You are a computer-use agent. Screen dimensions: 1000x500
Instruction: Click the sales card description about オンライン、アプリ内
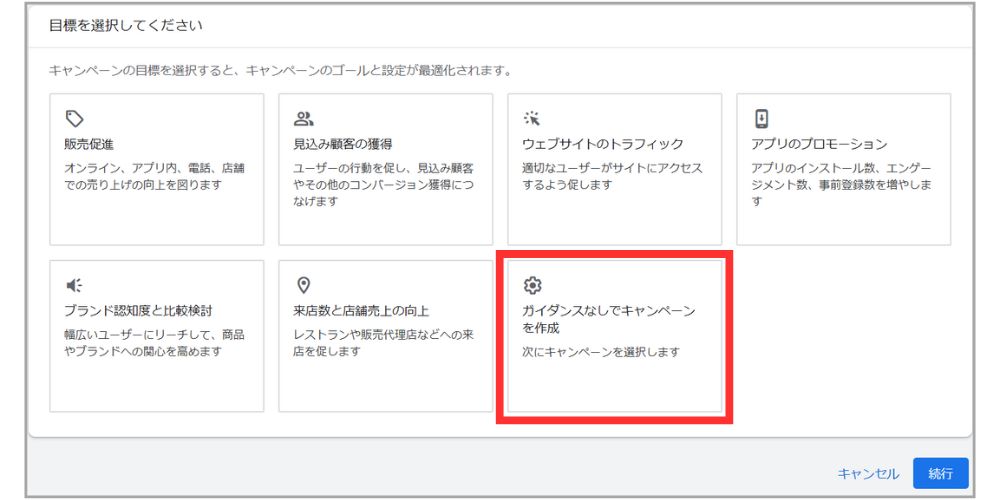pos(154,176)
